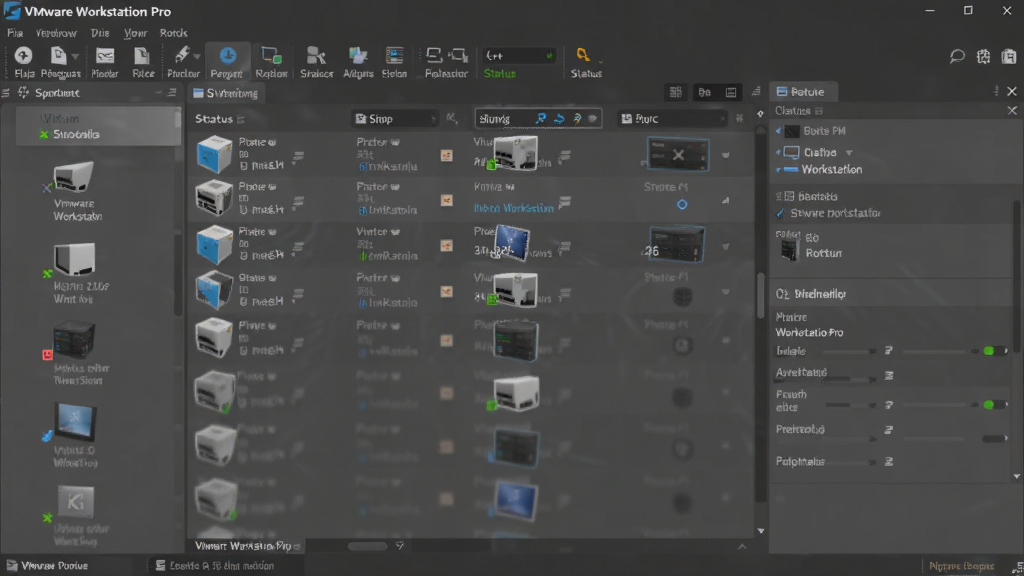This screenshot has height=576, width=1024.
Task: Open the Diis menu
Action: coord(100,33)
